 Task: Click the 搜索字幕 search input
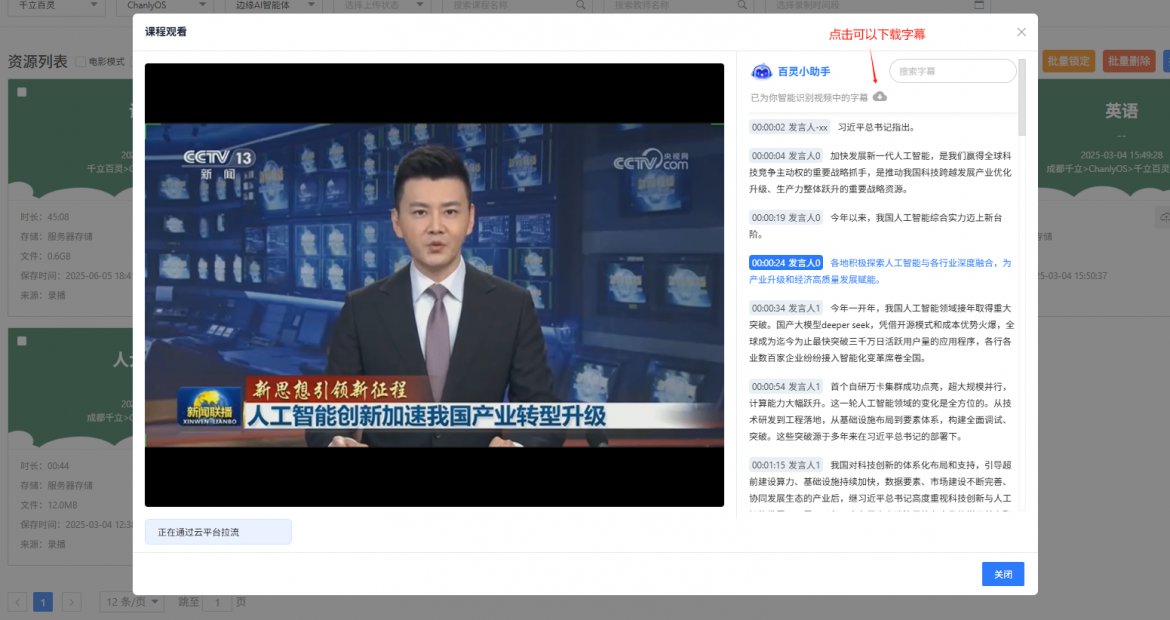tap(952, 71)
